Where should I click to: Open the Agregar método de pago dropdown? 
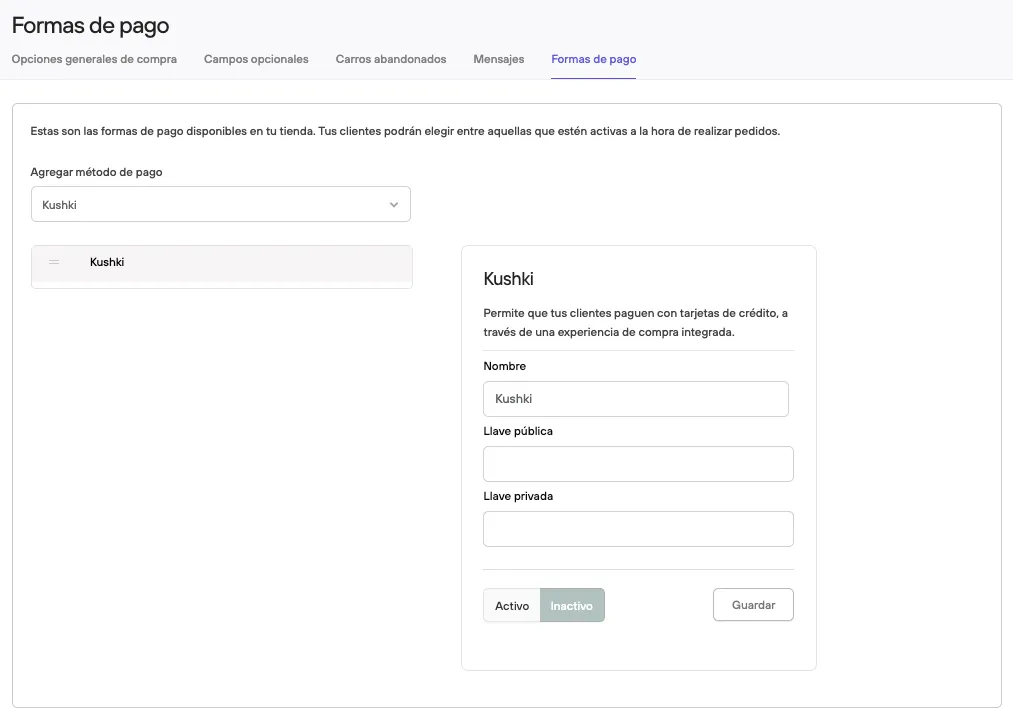click(x=221, y=204)
